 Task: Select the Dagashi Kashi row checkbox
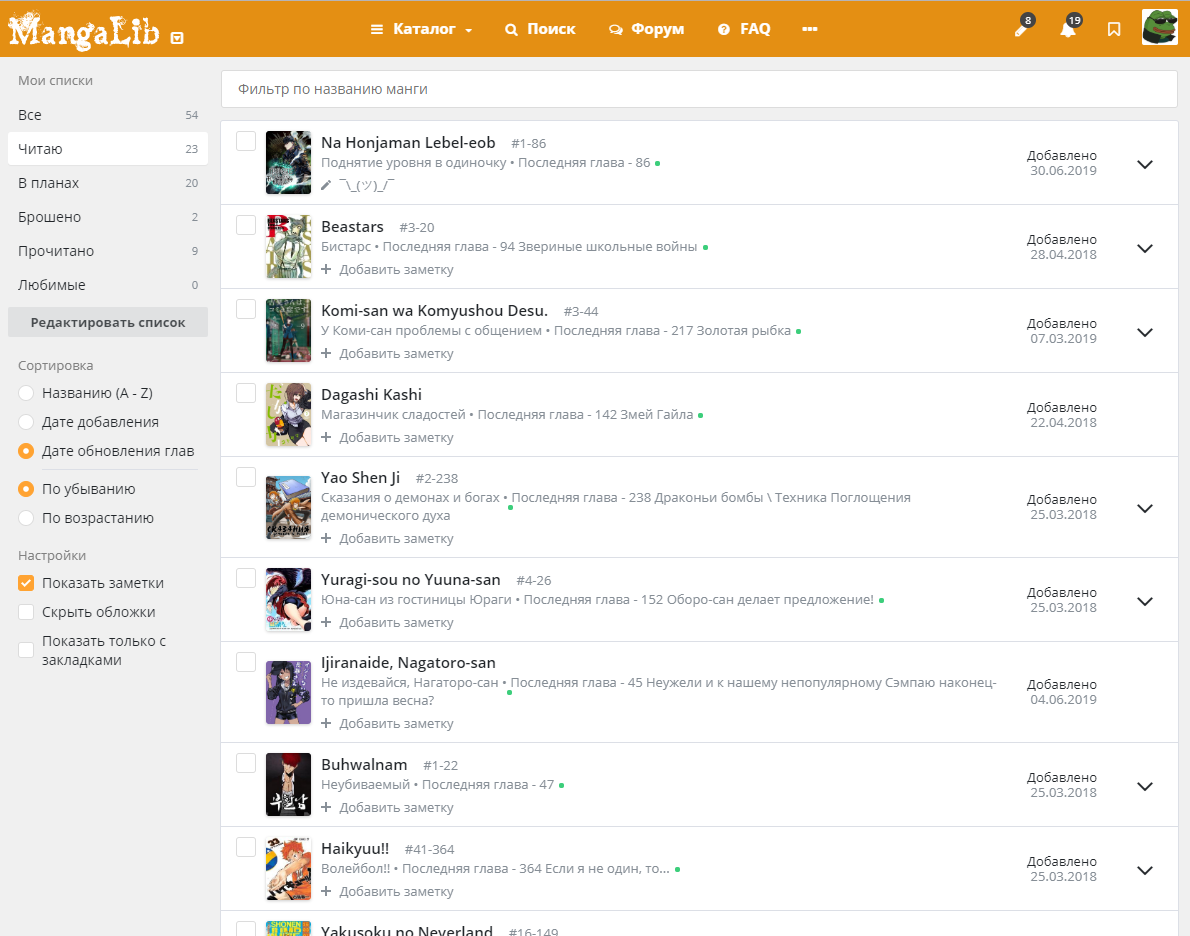point(246,393)
